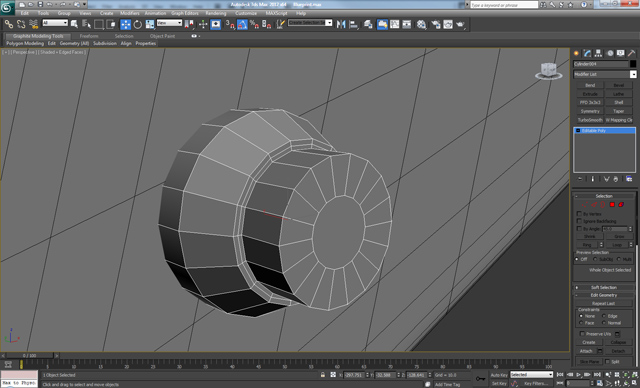Viewport: 640px width, 388px height.
Task: Enable Ignore Backfacing checkbox
Action: tap(579, 221)
